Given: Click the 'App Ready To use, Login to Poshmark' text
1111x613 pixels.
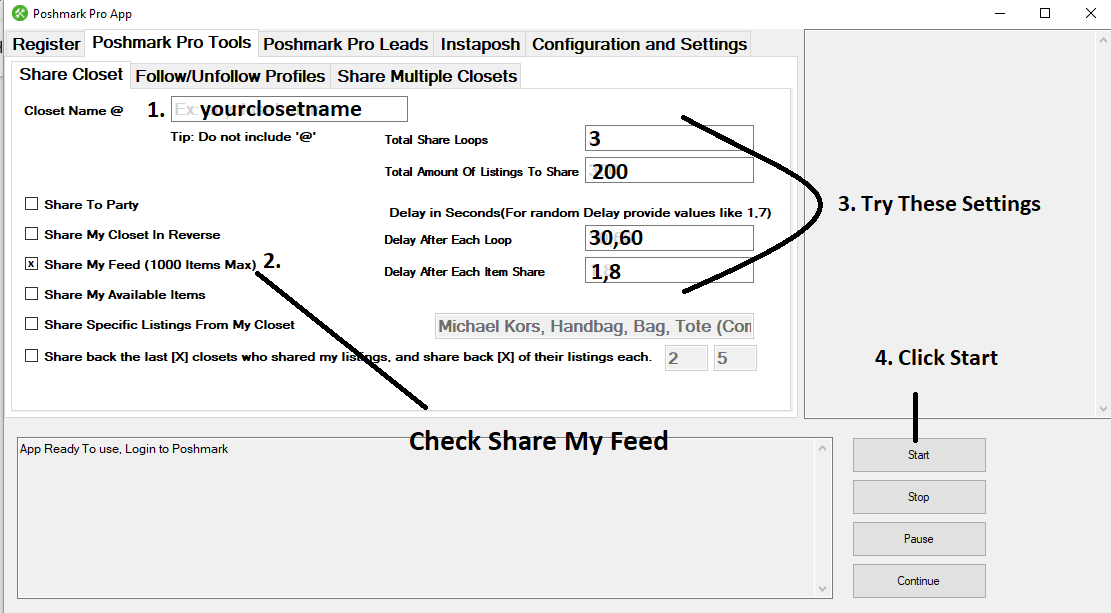Looking at the screenshot, I should tap(124, 449).
